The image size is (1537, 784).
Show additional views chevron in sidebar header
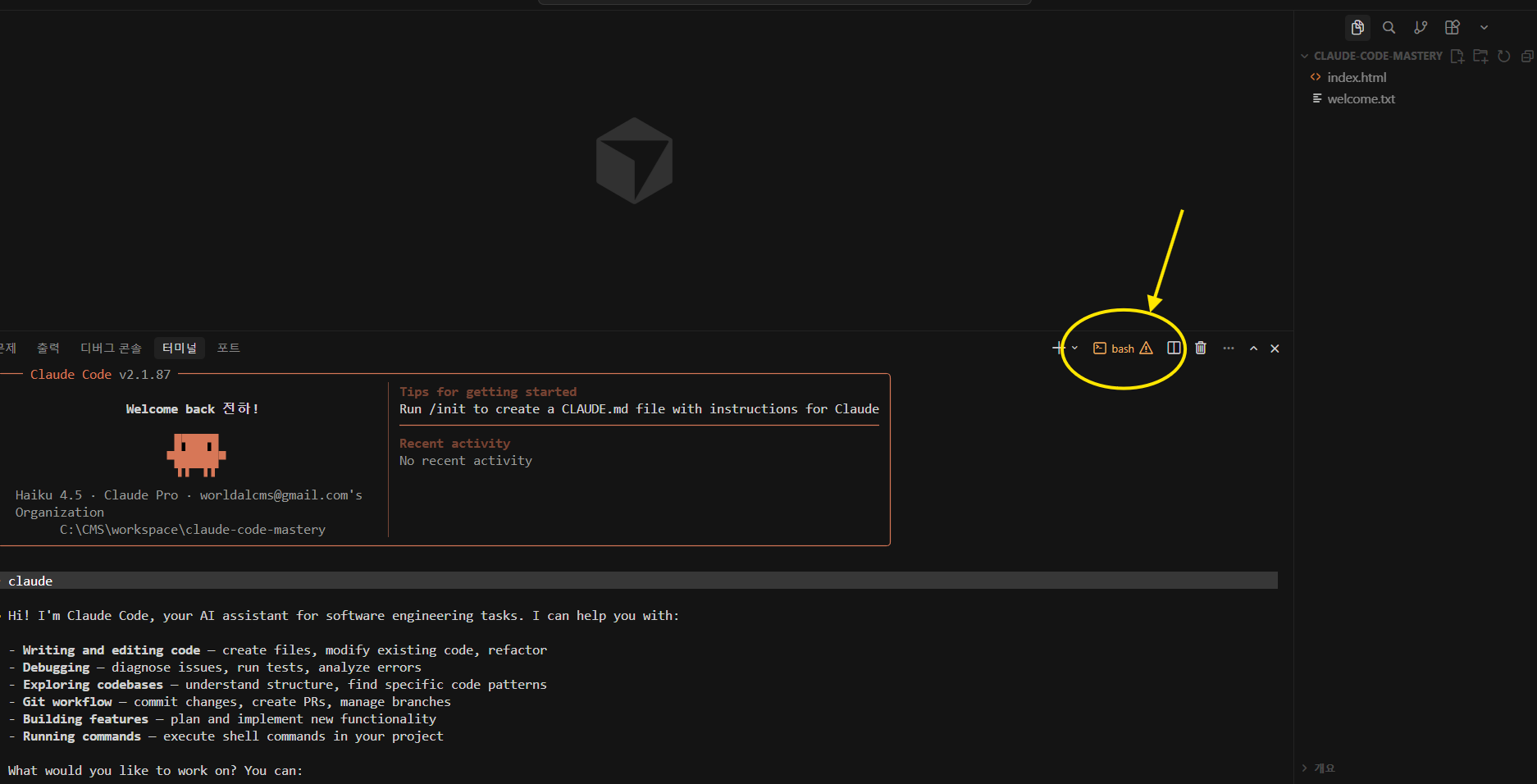[x=1484, y=28]
